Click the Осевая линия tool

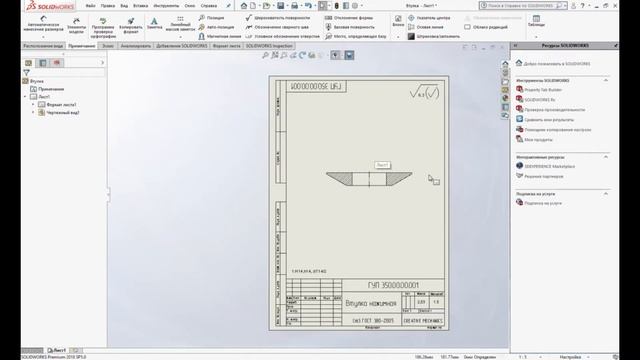click(x=426, y=27)
